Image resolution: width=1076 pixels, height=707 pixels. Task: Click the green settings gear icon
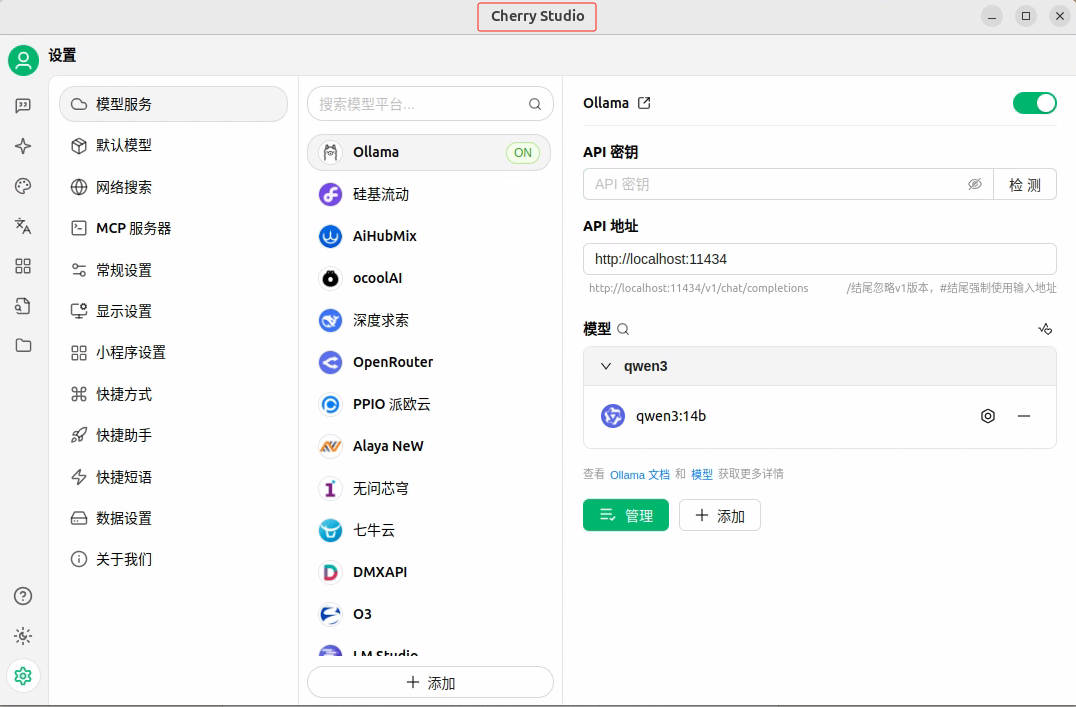click(x=23, y=676)
